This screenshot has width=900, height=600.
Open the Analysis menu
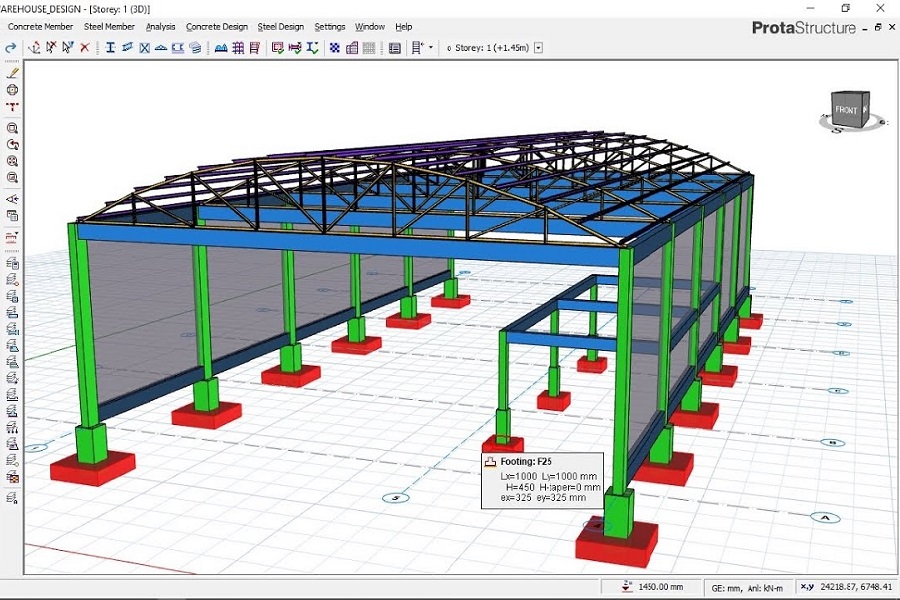point(160,26)
